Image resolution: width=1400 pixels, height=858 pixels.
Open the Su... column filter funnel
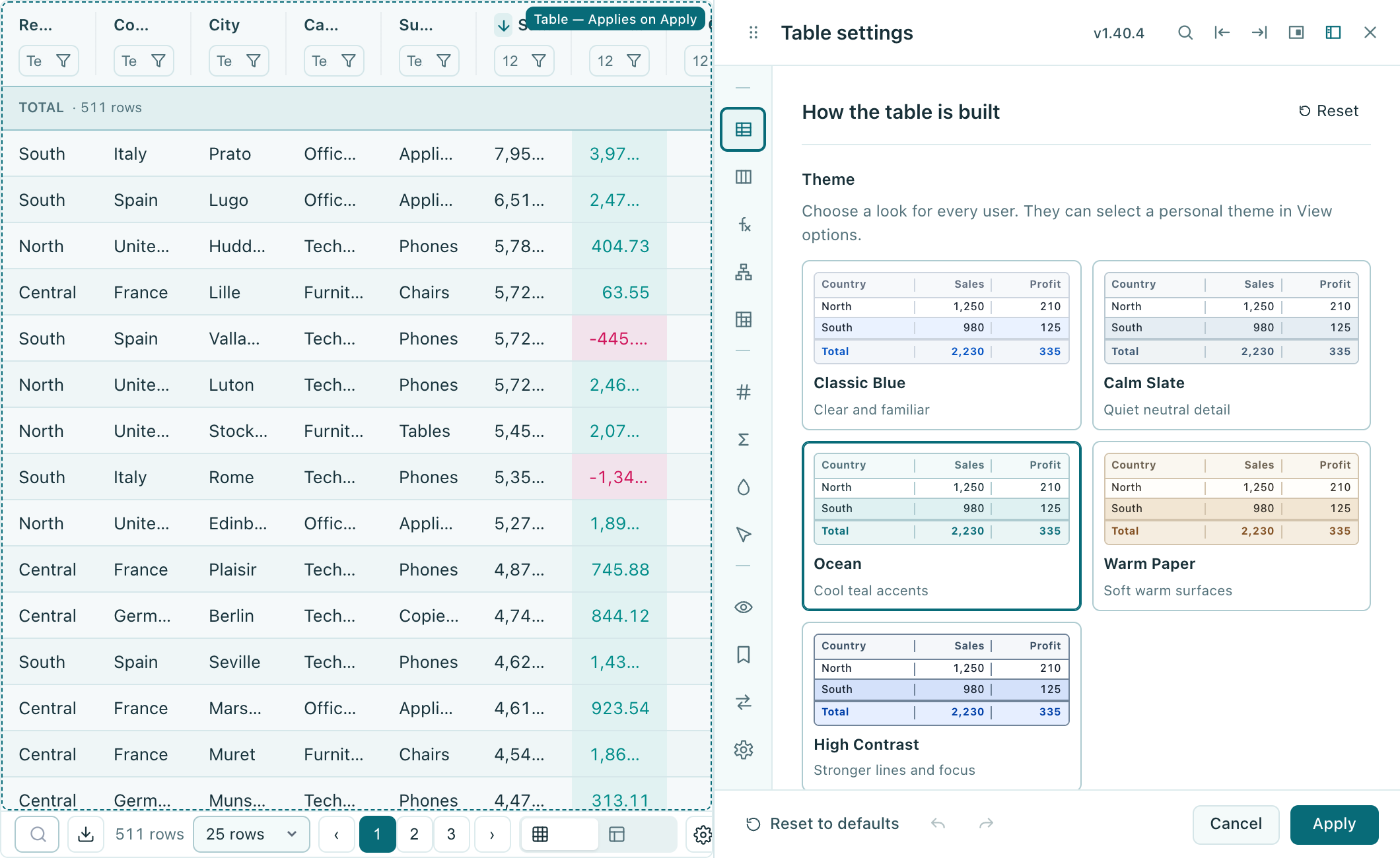444,61
